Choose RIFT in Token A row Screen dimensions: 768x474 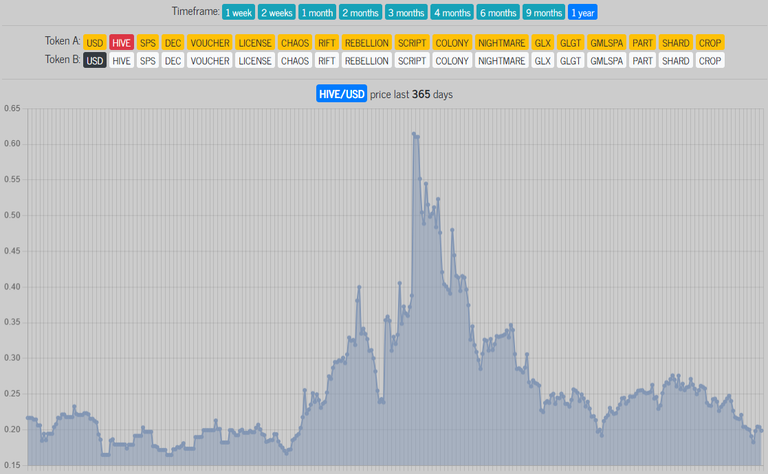[x=327, y=43]
